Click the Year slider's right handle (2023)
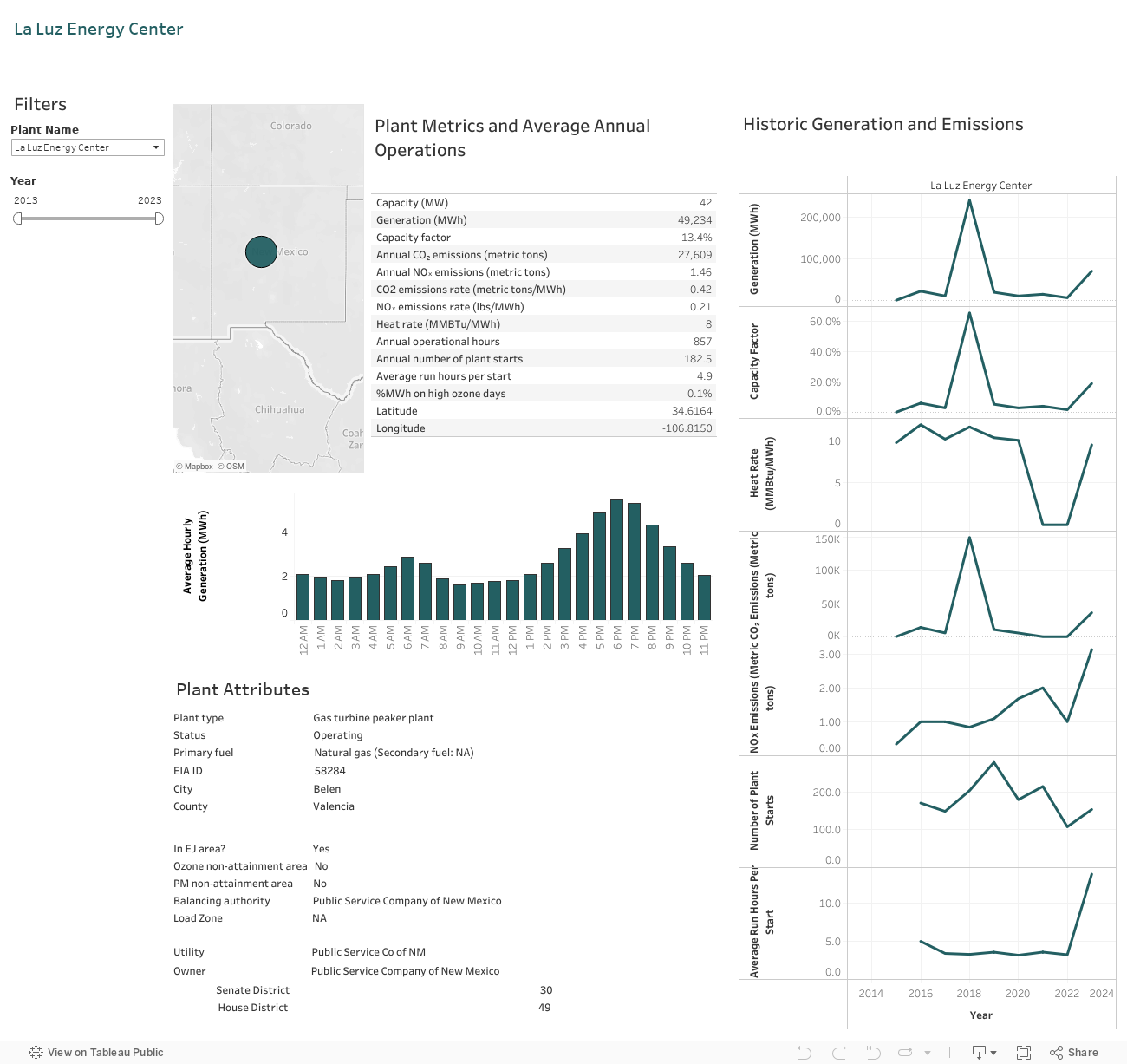The image size is (1127, 1064). 159,219
